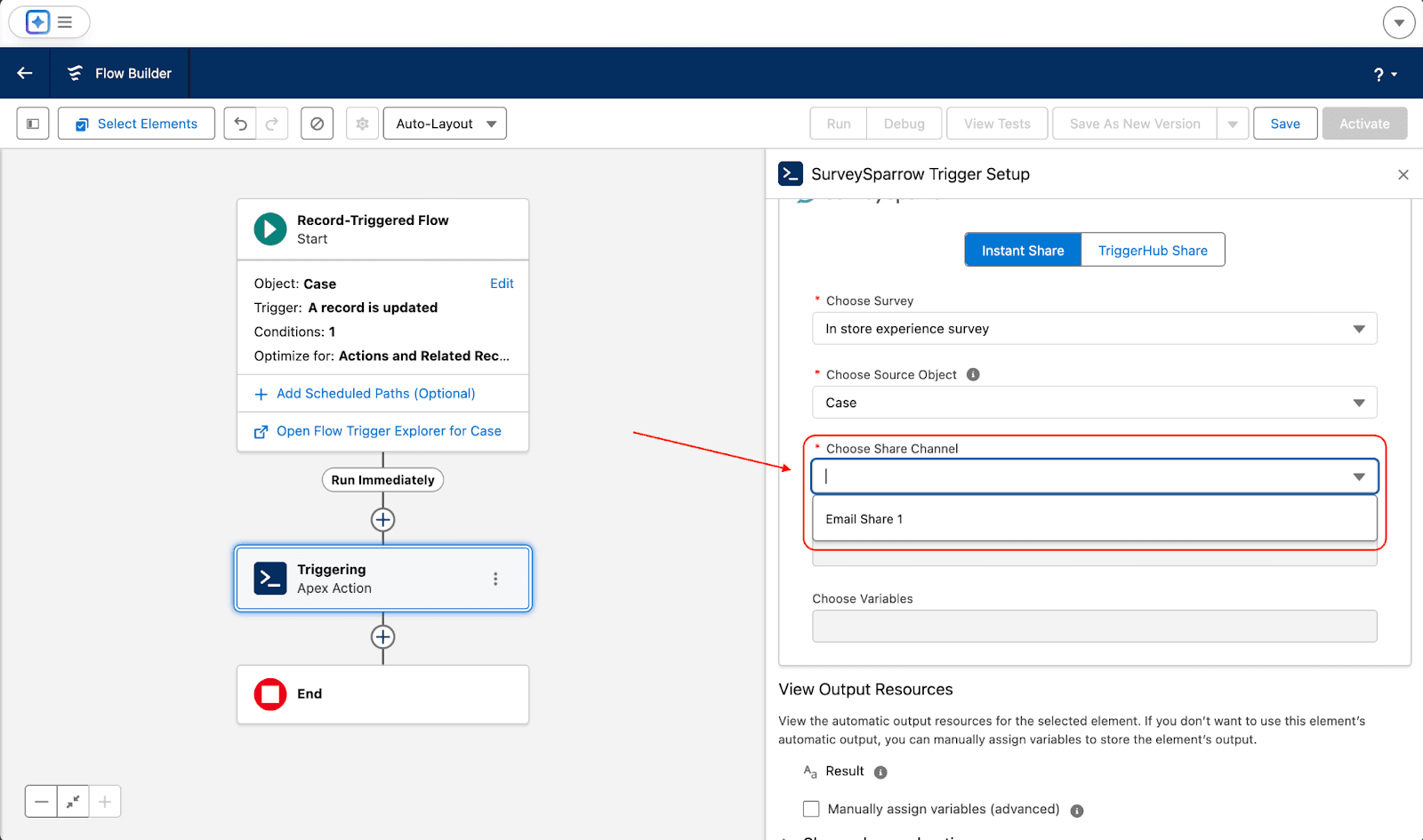
Task: Switch to the TriggerHub Share tab
Action: [1153, 251]
